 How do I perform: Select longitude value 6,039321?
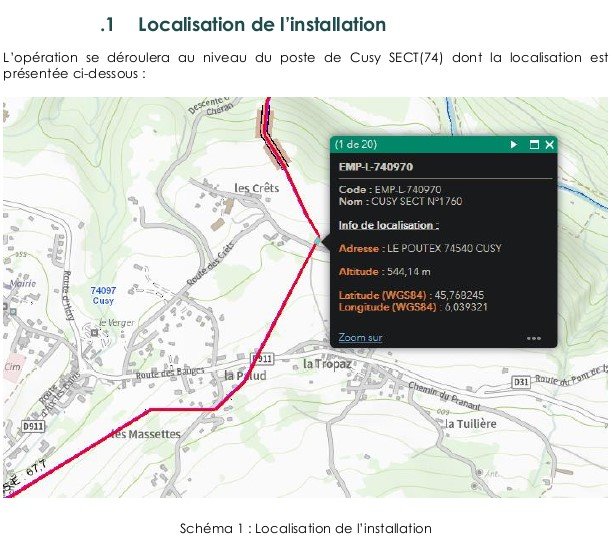(x=466, y=307)
